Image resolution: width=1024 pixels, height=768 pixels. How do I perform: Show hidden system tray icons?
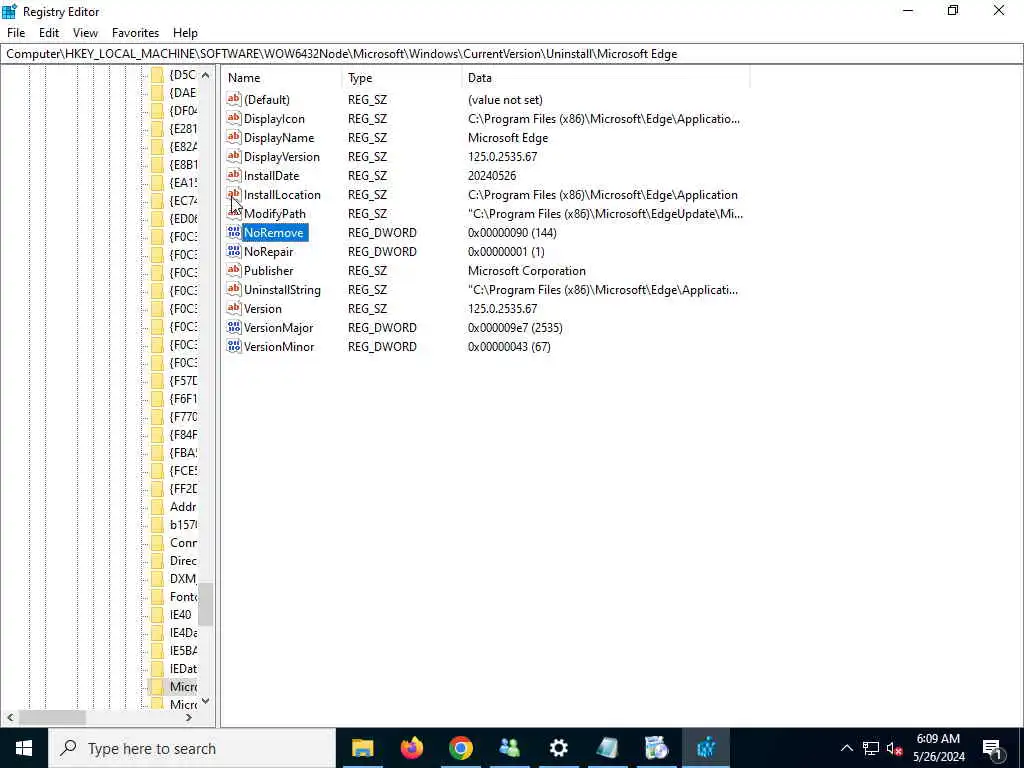tap(846, 748)
